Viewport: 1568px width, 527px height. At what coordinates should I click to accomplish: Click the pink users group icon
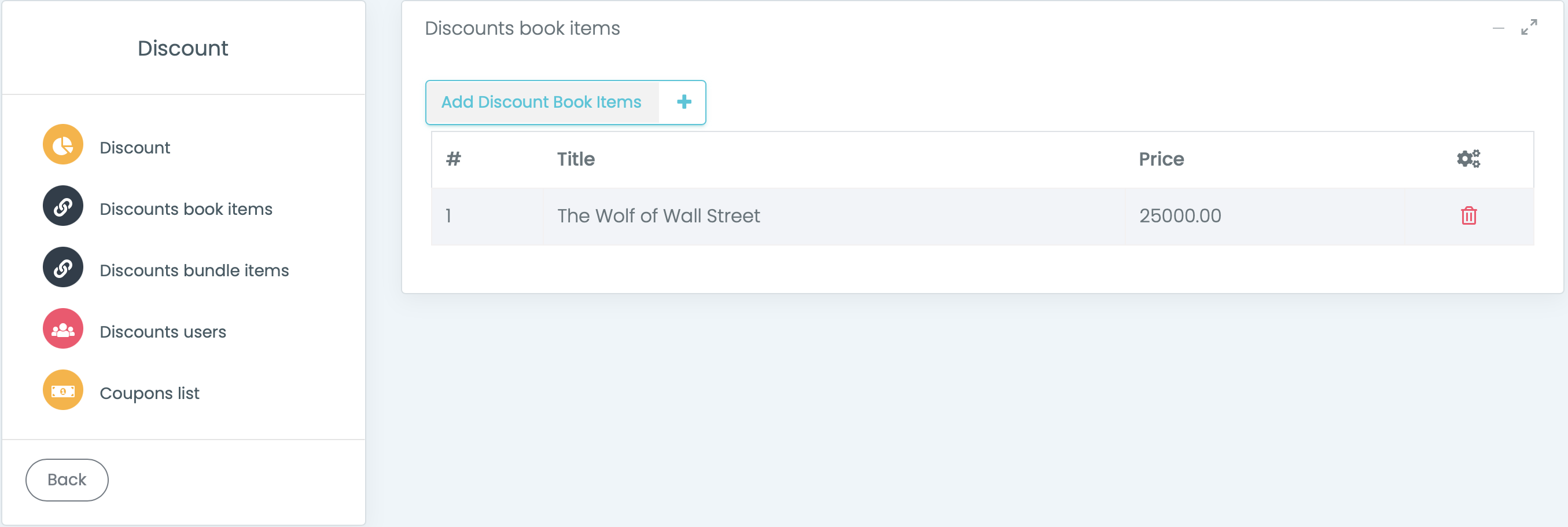(x=62, y=330)
